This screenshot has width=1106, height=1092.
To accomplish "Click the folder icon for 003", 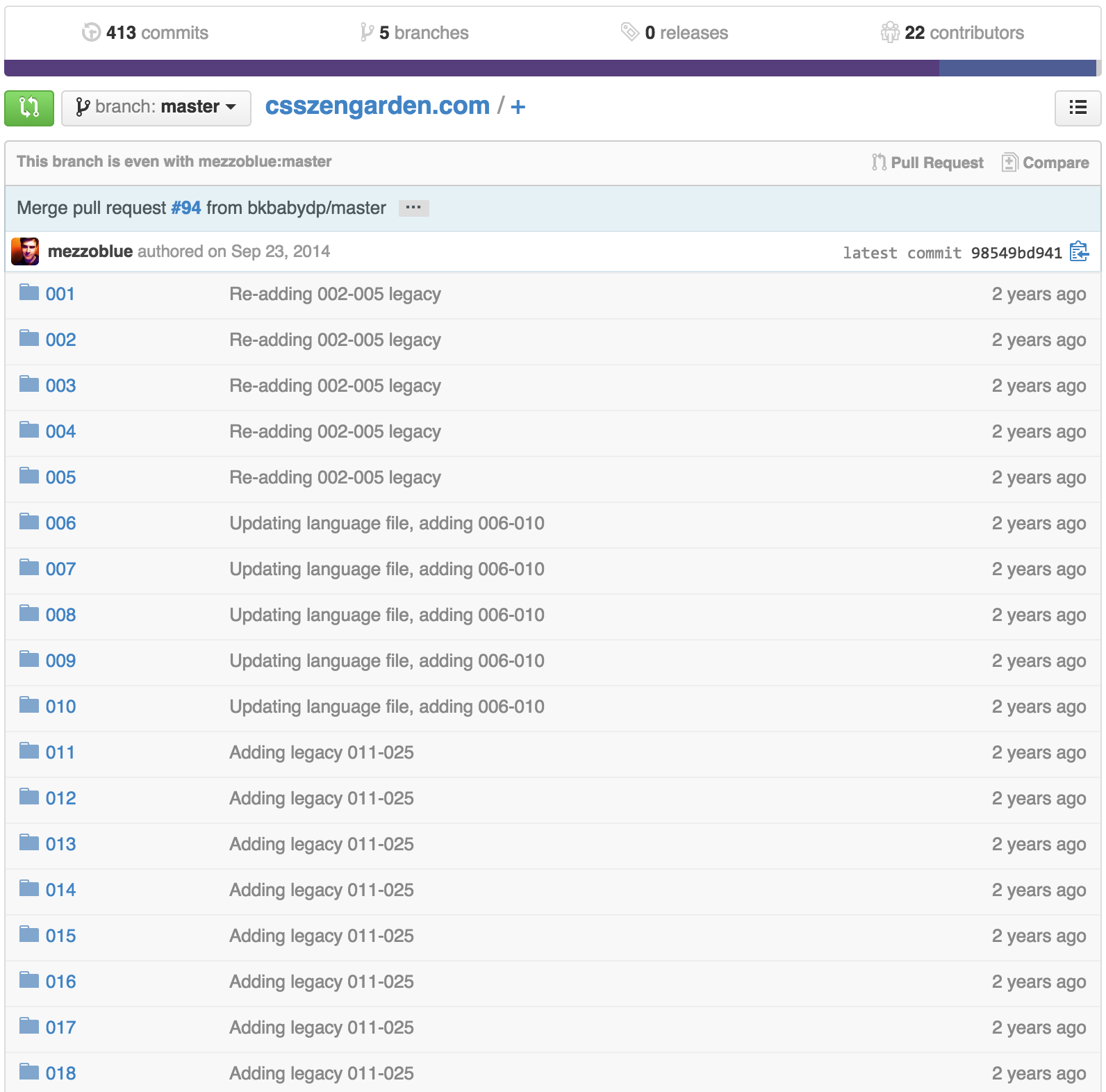I will click(29, 384).
